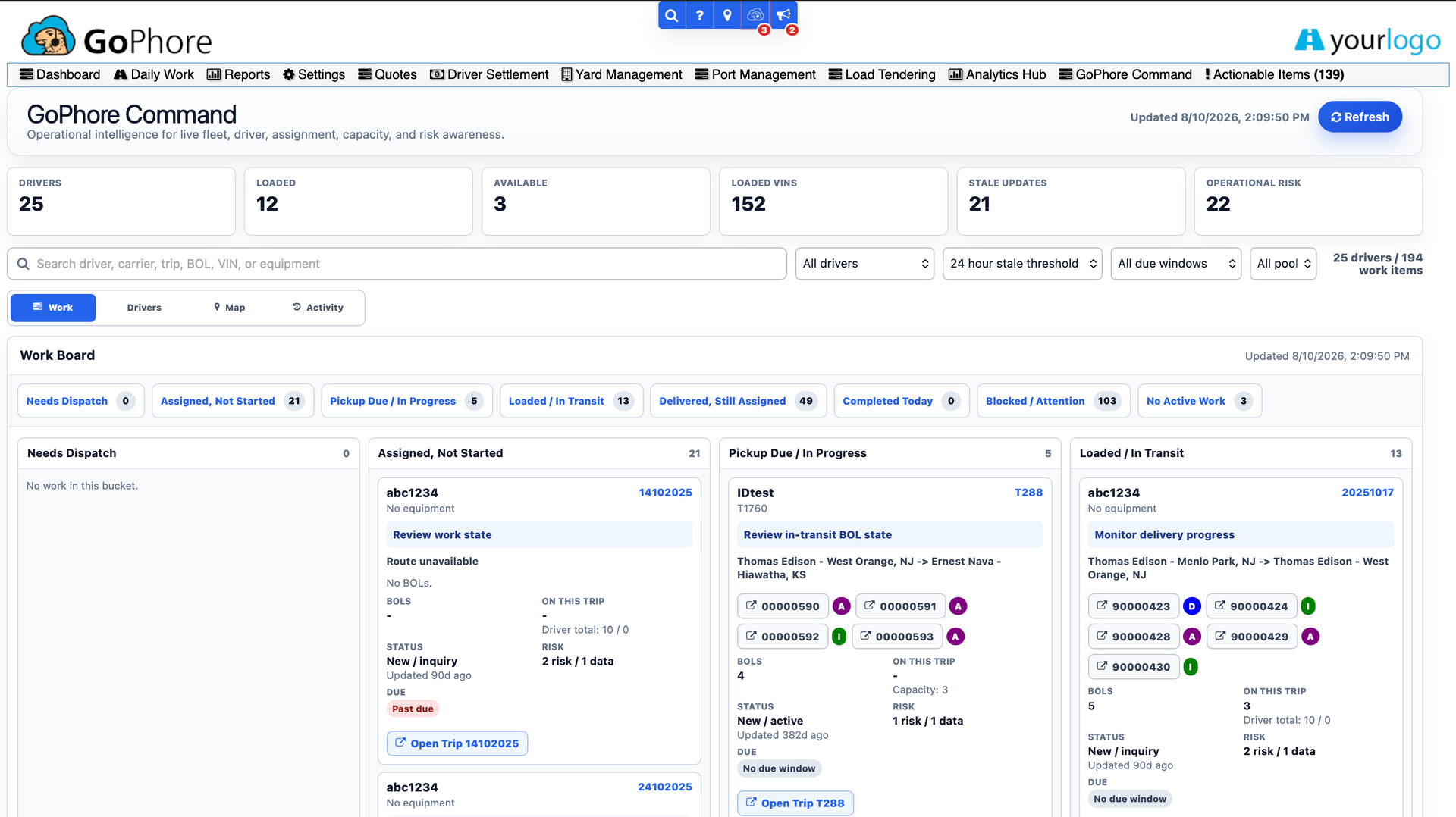Image resolution: width=1456 pixels, height=817 pixels.
Task: Open the Driver Settlement menu
Action: click(489, 74)
